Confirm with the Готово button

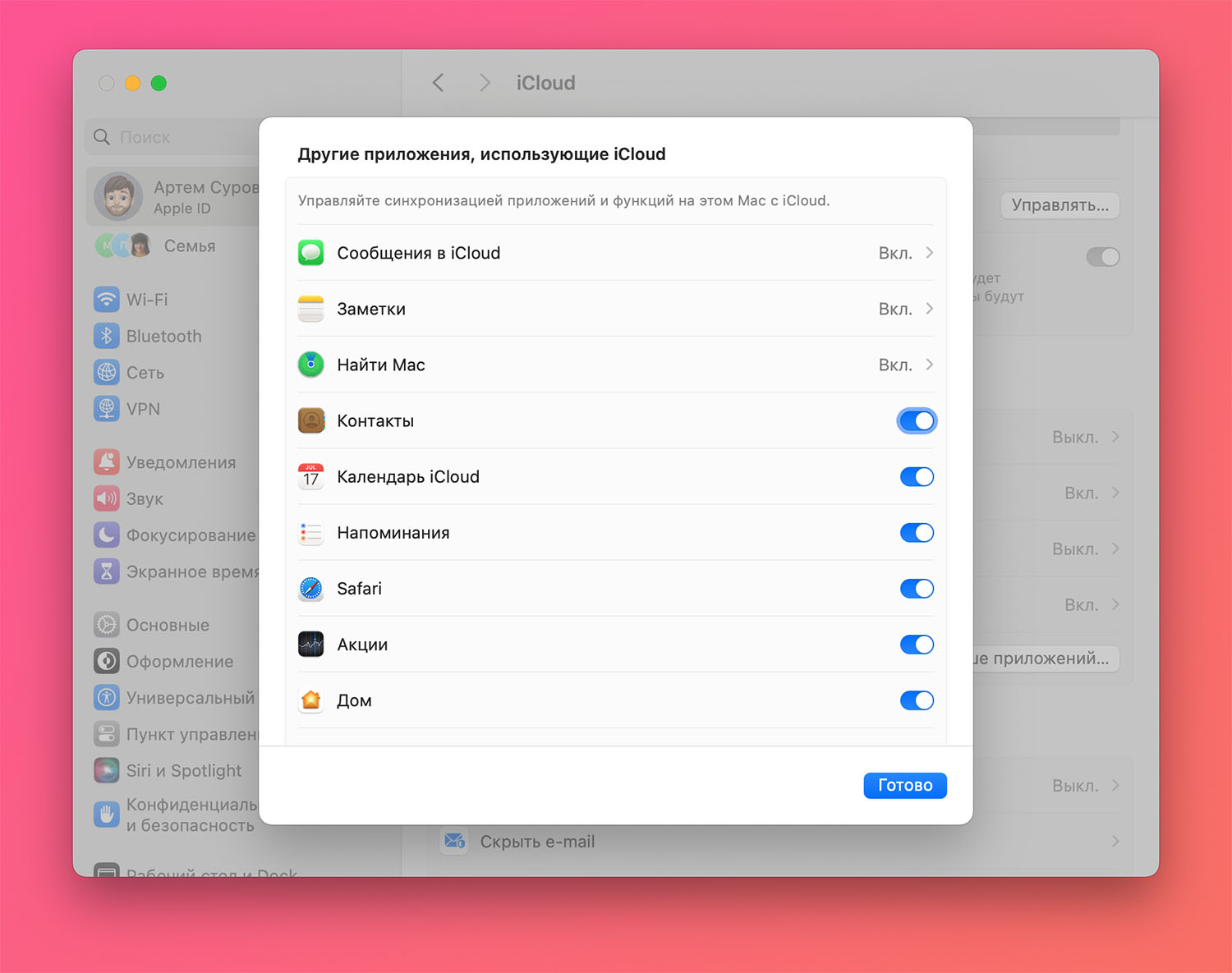tap(905, 785)
